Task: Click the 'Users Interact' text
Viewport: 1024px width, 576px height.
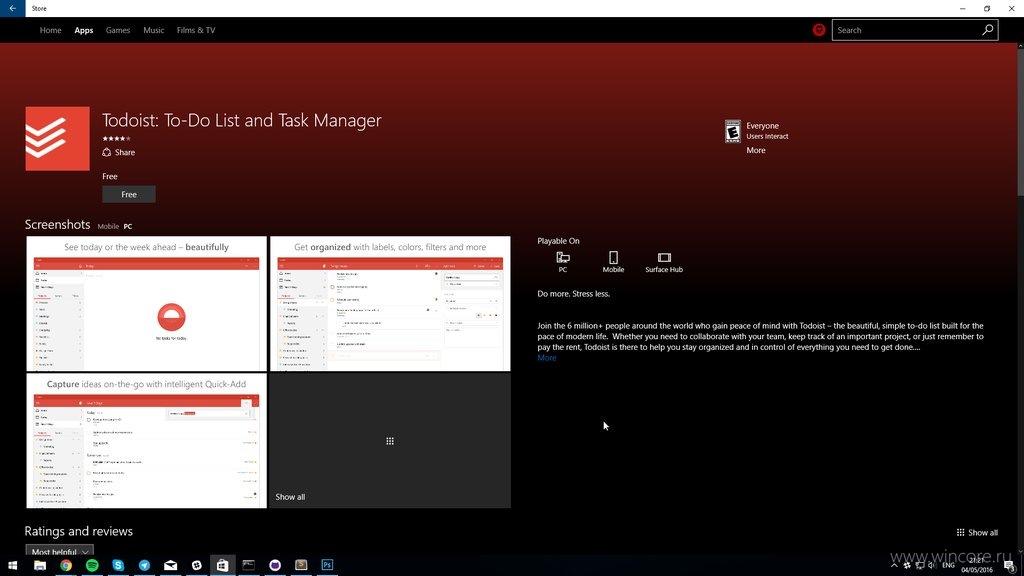Action: coord(767,136)
